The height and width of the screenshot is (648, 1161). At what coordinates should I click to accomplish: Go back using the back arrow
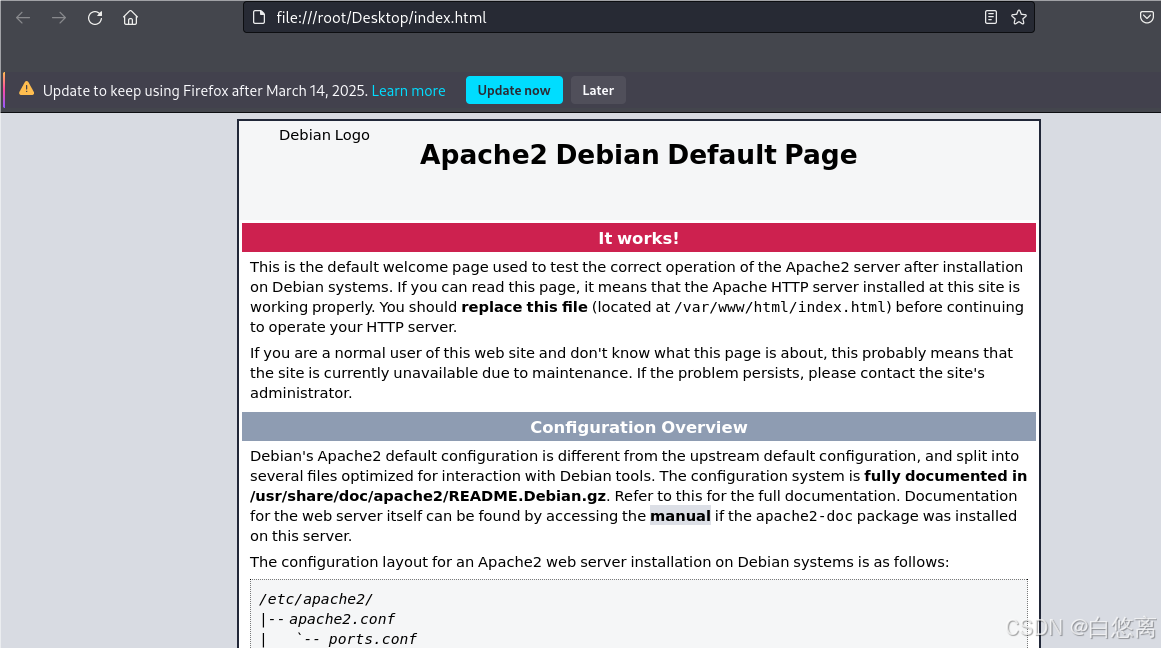pyautogui.click(x=23, y=18)
